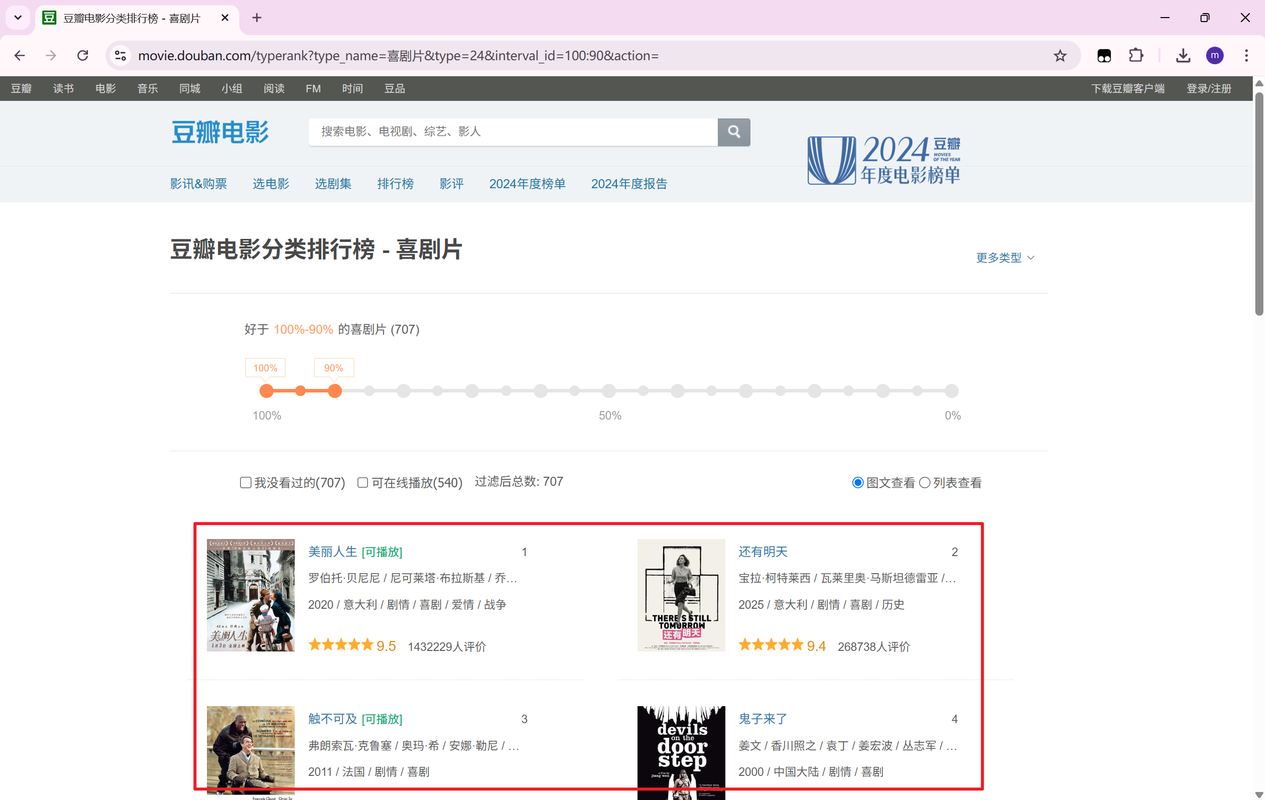Click the slider dot above 0%
Viewport: 1265px width, 800px height.
(952, 391)
